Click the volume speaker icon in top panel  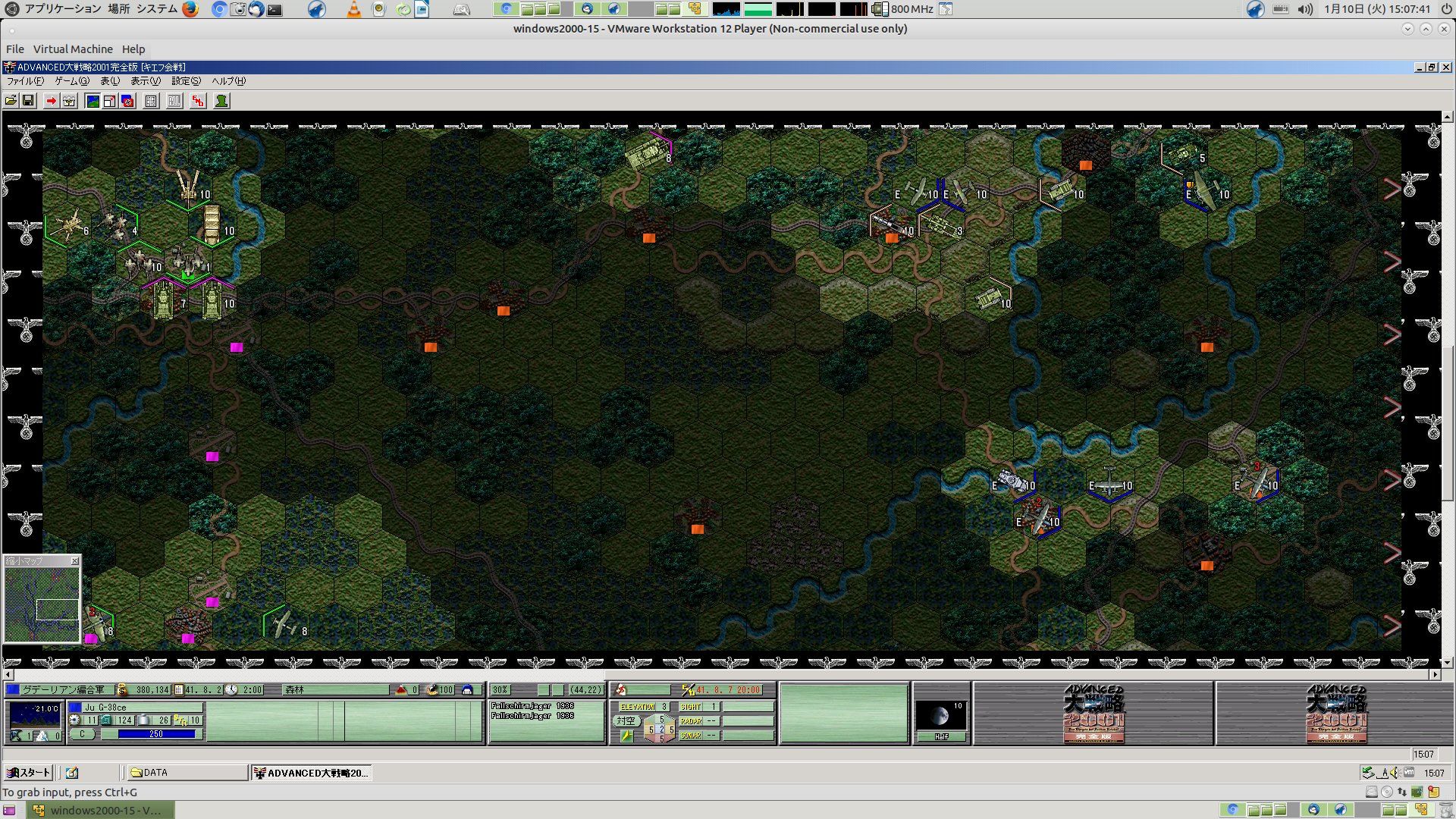coord(1305,9)
